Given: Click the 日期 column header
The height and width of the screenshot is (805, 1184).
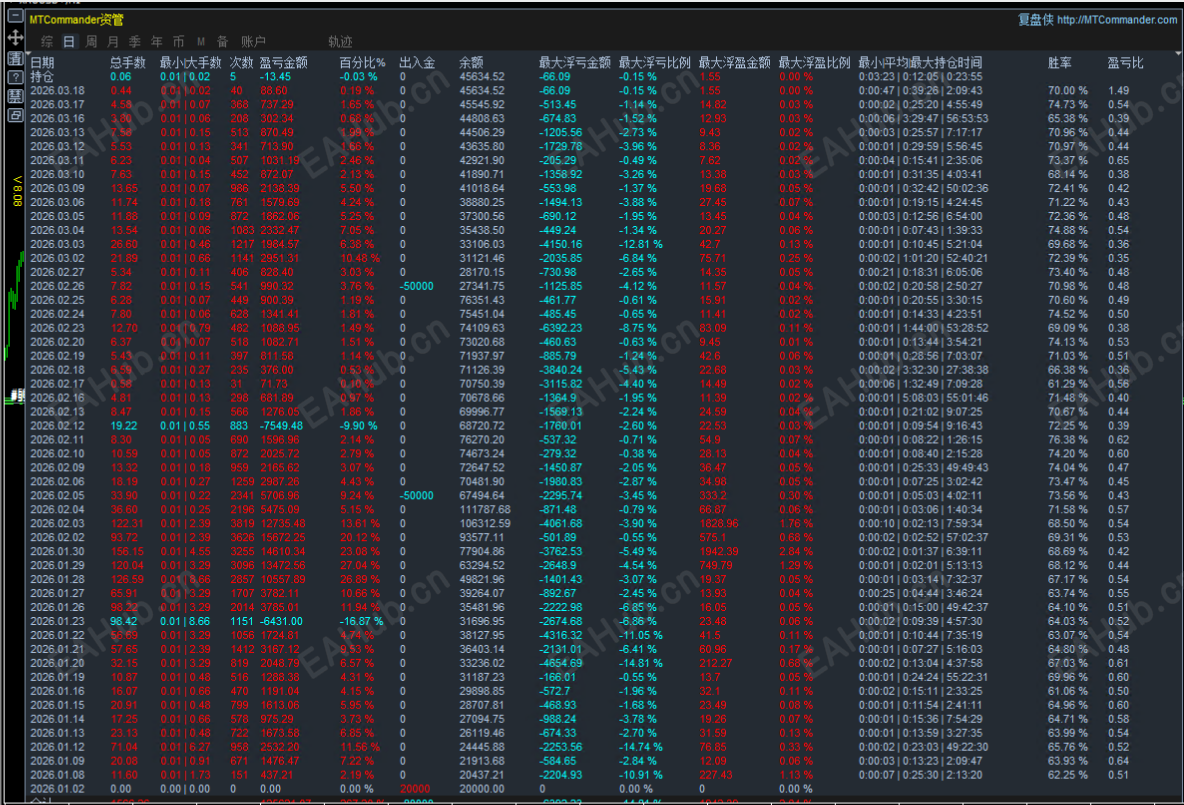Looking at the screenshot, I should point(42,63).
